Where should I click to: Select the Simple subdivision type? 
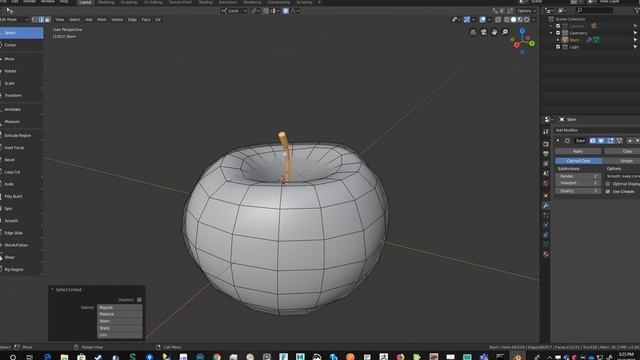point(621,161)
